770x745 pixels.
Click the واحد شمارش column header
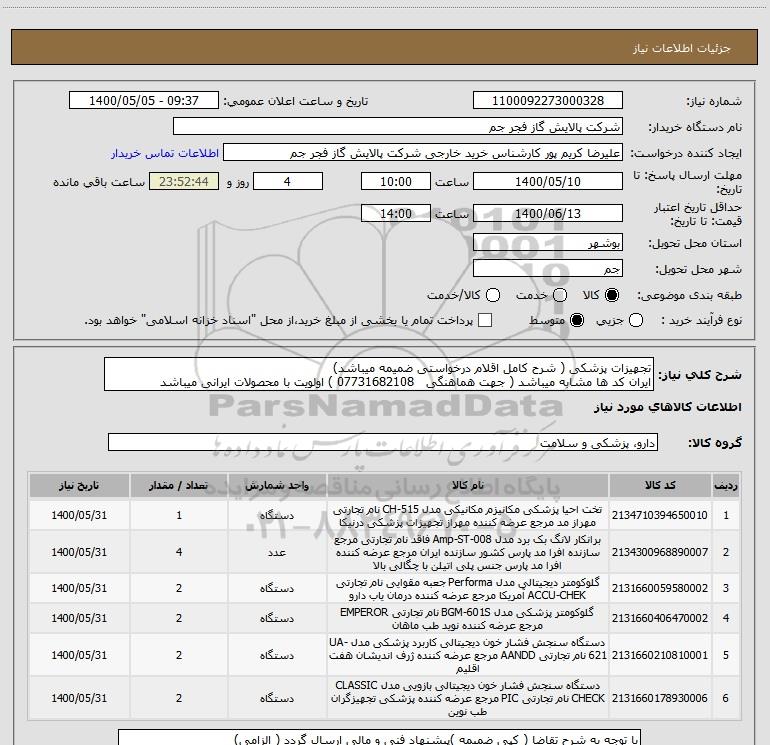click(277, 486)
